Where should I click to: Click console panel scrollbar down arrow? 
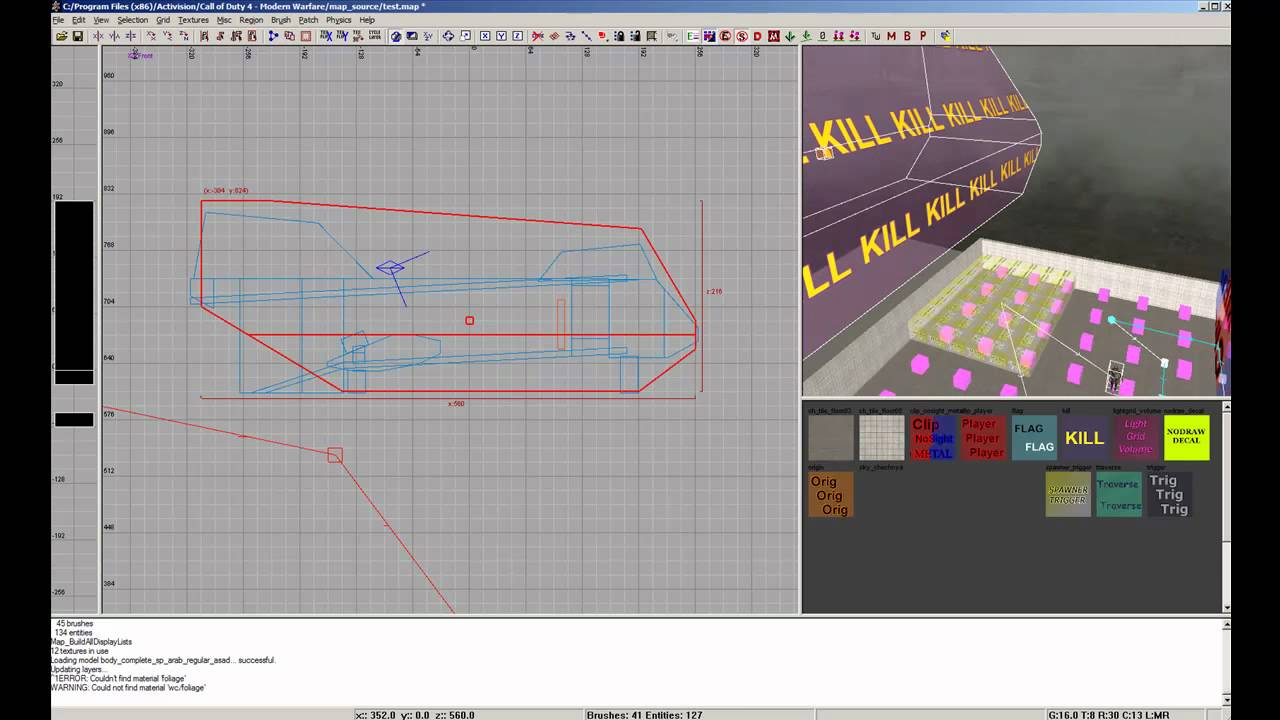1226,700
